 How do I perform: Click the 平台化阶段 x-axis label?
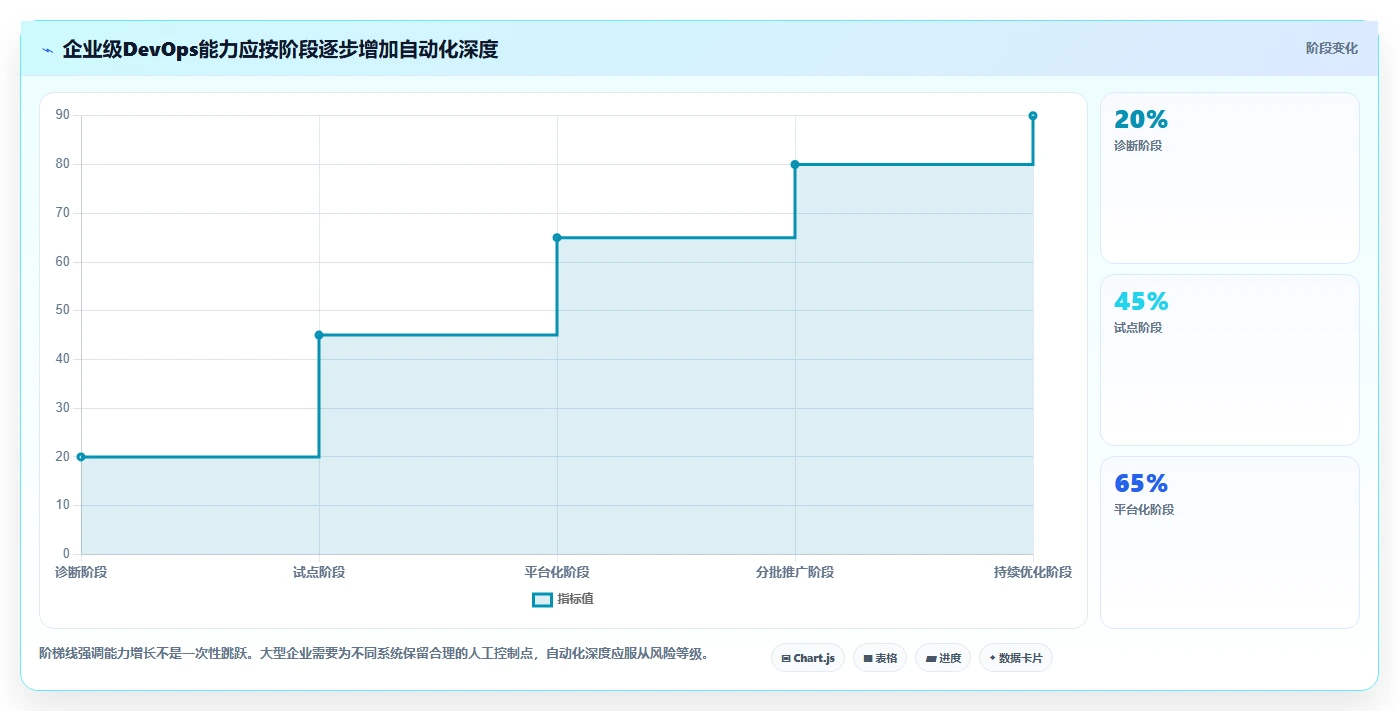557,572
